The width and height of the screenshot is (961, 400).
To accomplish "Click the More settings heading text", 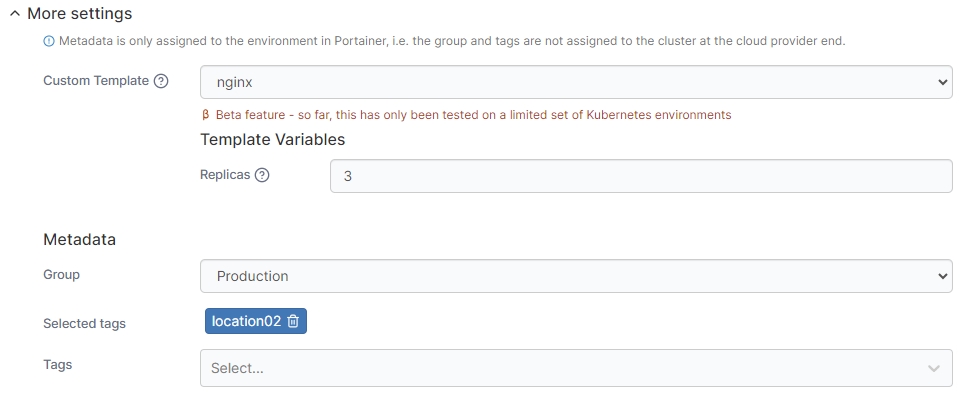I will pos(79,14).
